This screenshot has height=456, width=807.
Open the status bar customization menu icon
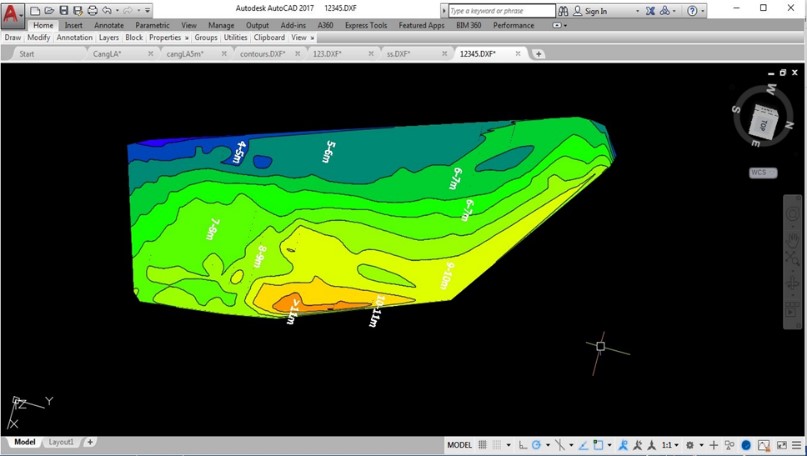[797, 445]
